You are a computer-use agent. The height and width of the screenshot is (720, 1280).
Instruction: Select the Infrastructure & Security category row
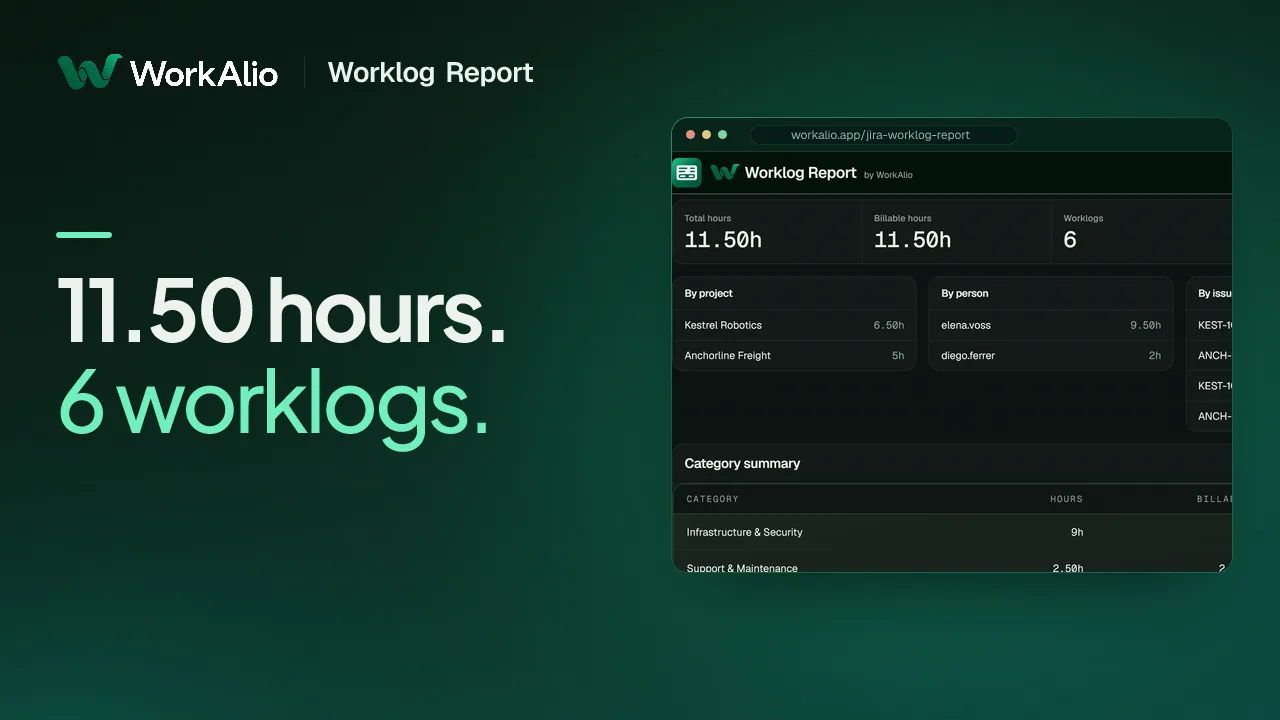pos(952,532)
